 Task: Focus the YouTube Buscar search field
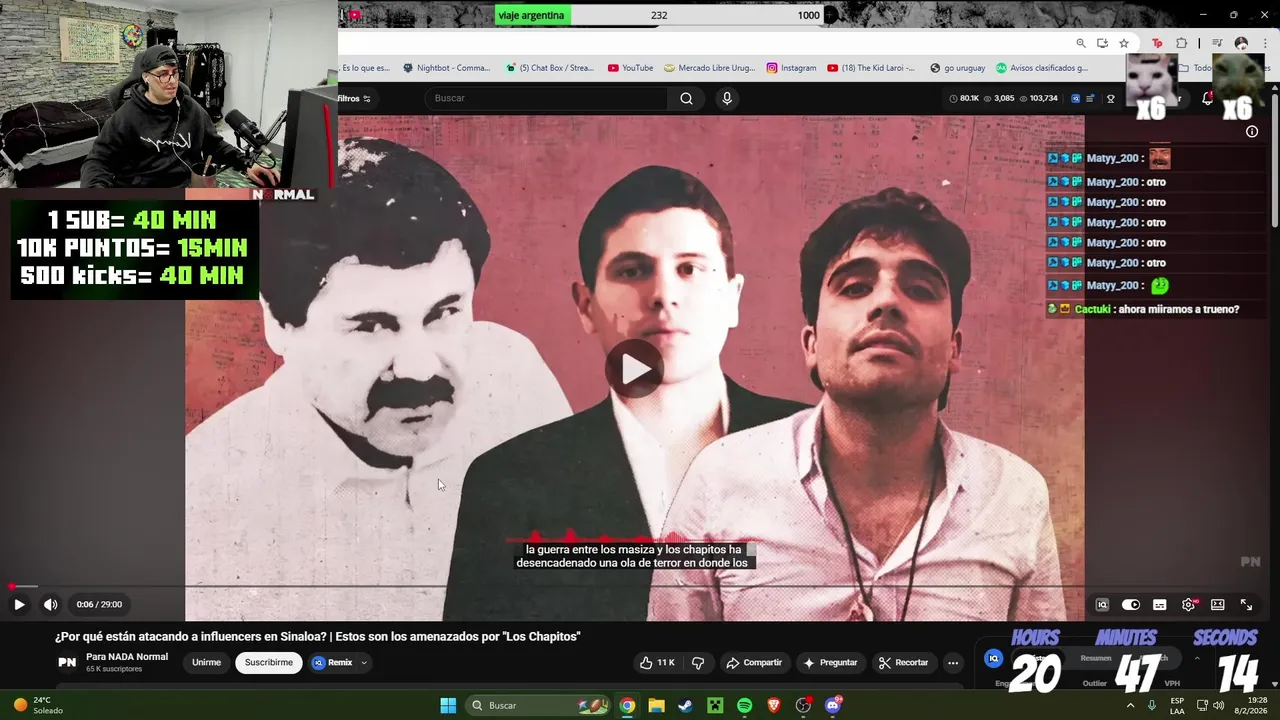click(546, 98)
